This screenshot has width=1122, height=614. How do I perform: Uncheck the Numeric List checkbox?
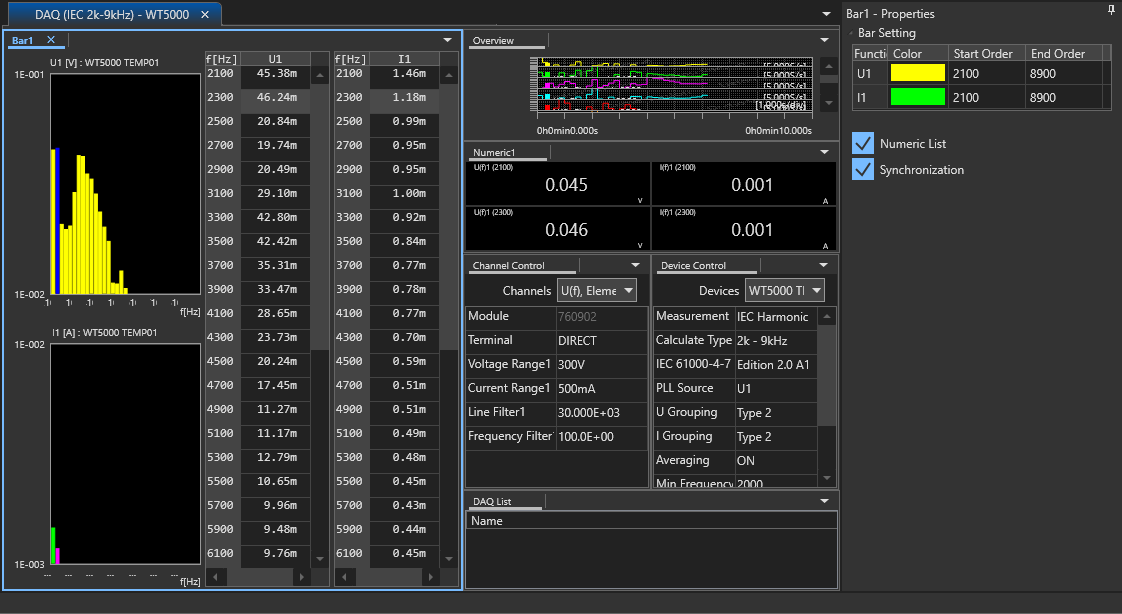863,143
